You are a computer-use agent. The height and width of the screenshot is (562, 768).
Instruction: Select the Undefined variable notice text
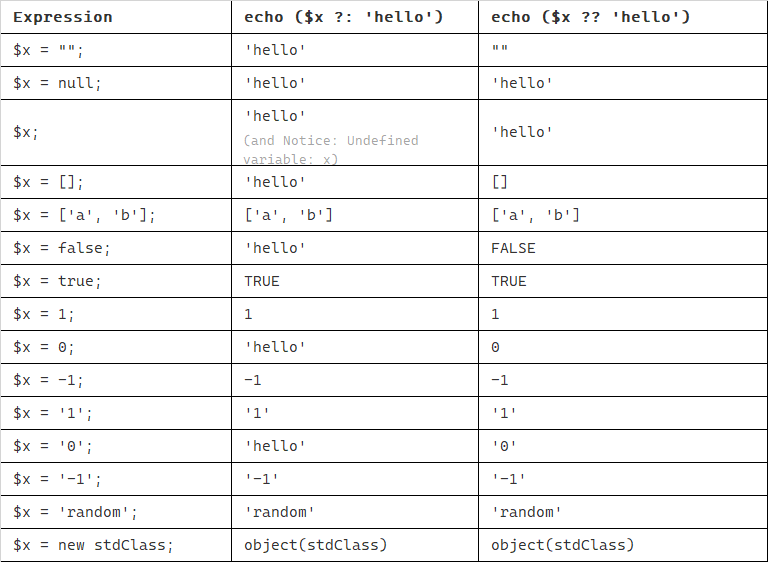[x=331, y=150]
